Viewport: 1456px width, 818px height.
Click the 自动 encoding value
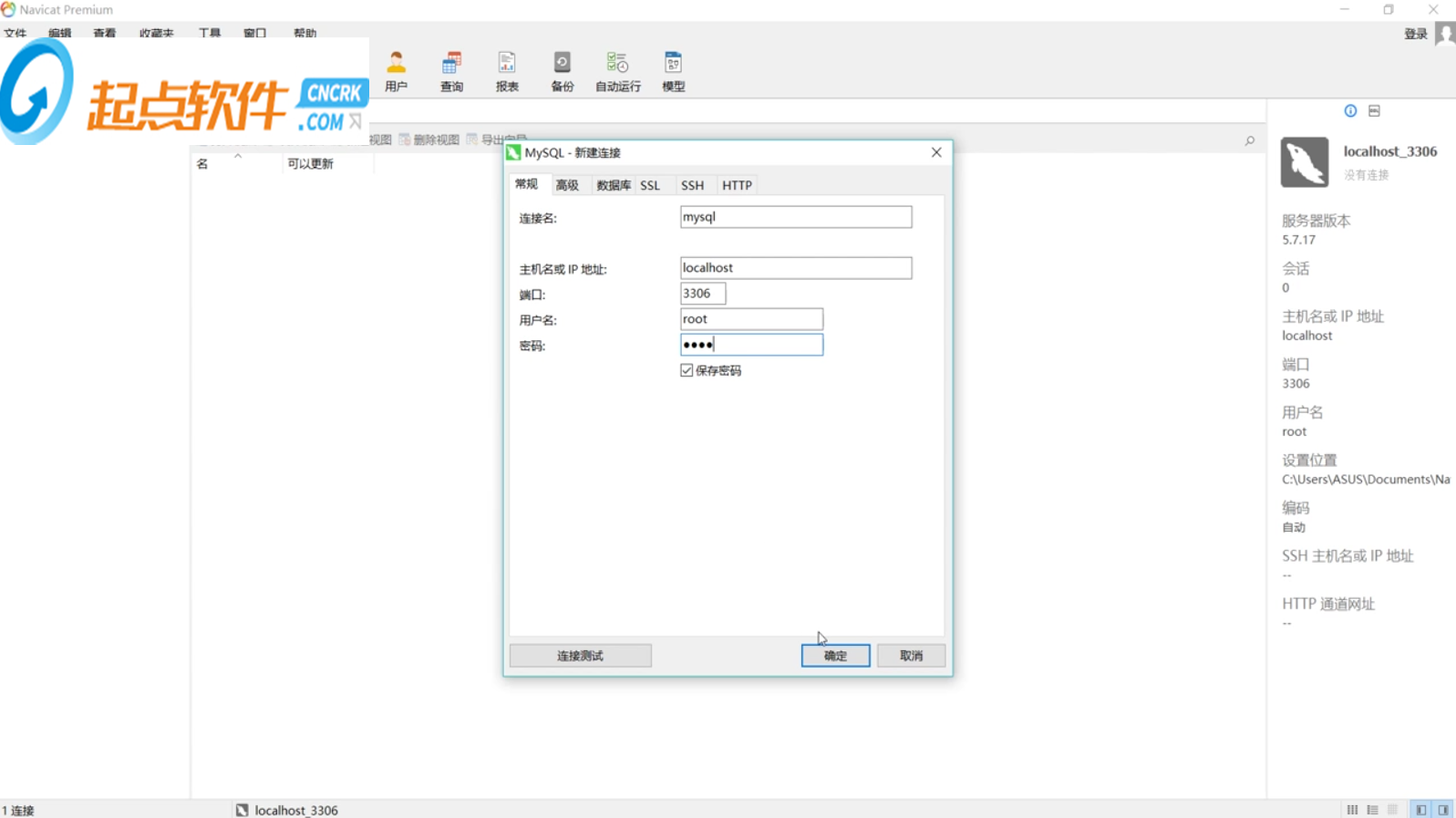coord(1294,527)
